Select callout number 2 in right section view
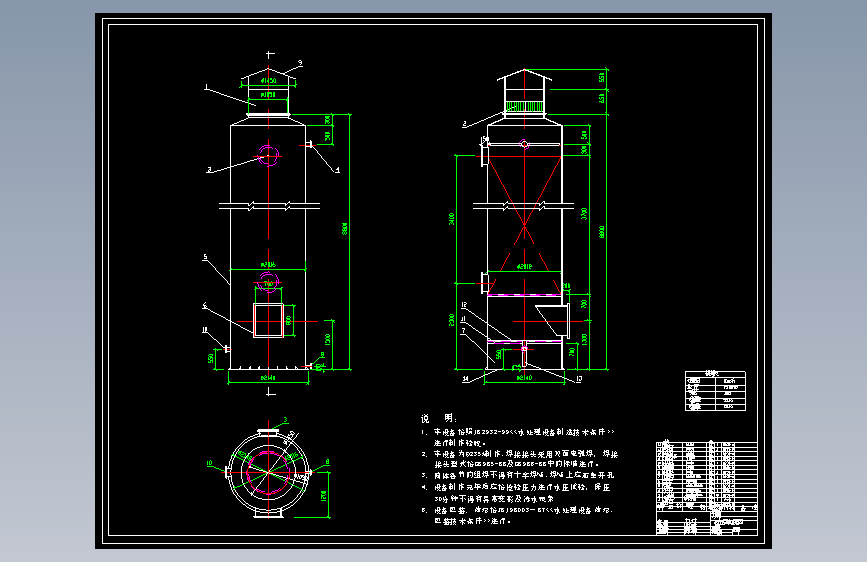The width and height of the screenshot is (867, 562). [464, 124]
